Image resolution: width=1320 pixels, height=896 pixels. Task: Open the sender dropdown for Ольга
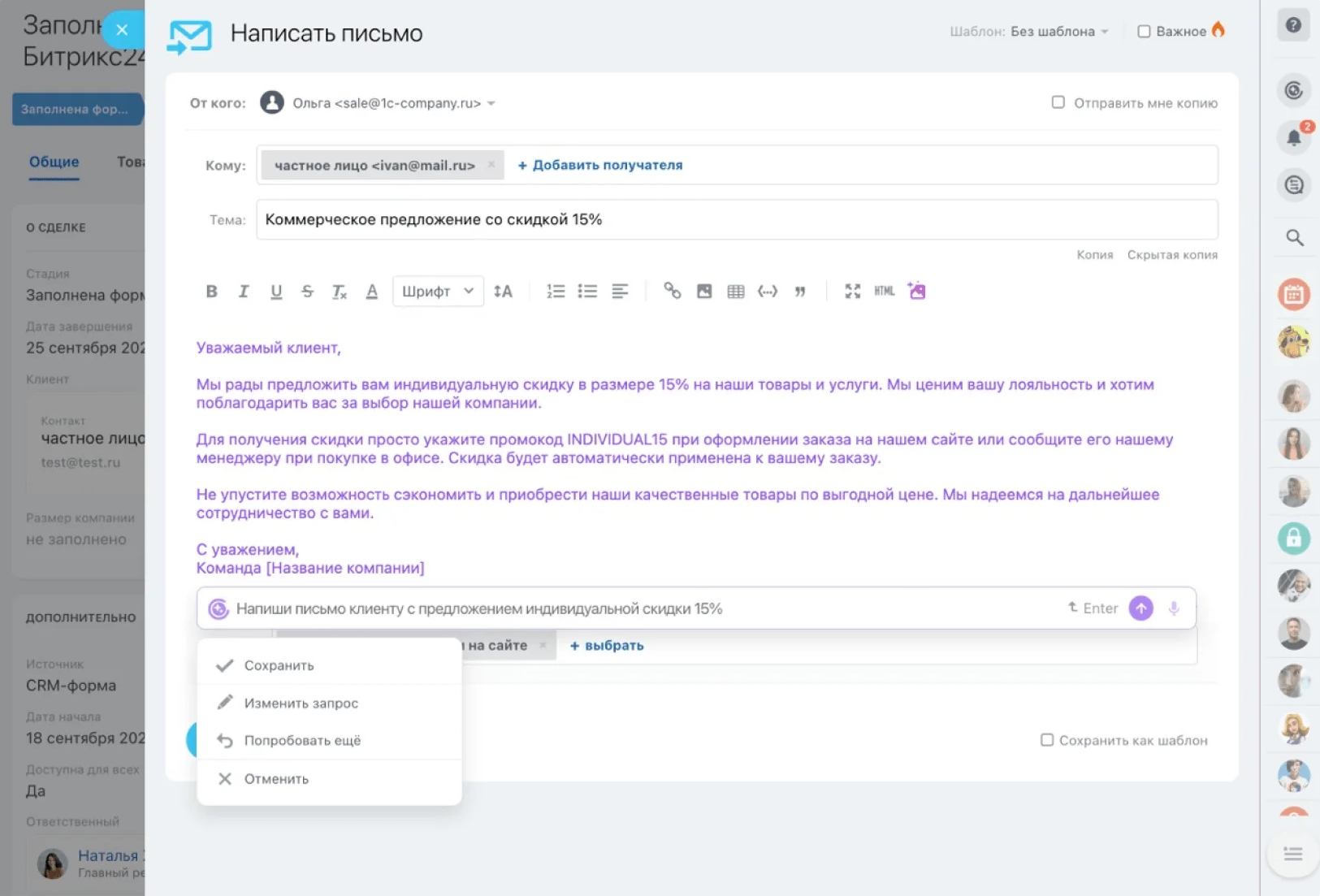pos(491,103)
